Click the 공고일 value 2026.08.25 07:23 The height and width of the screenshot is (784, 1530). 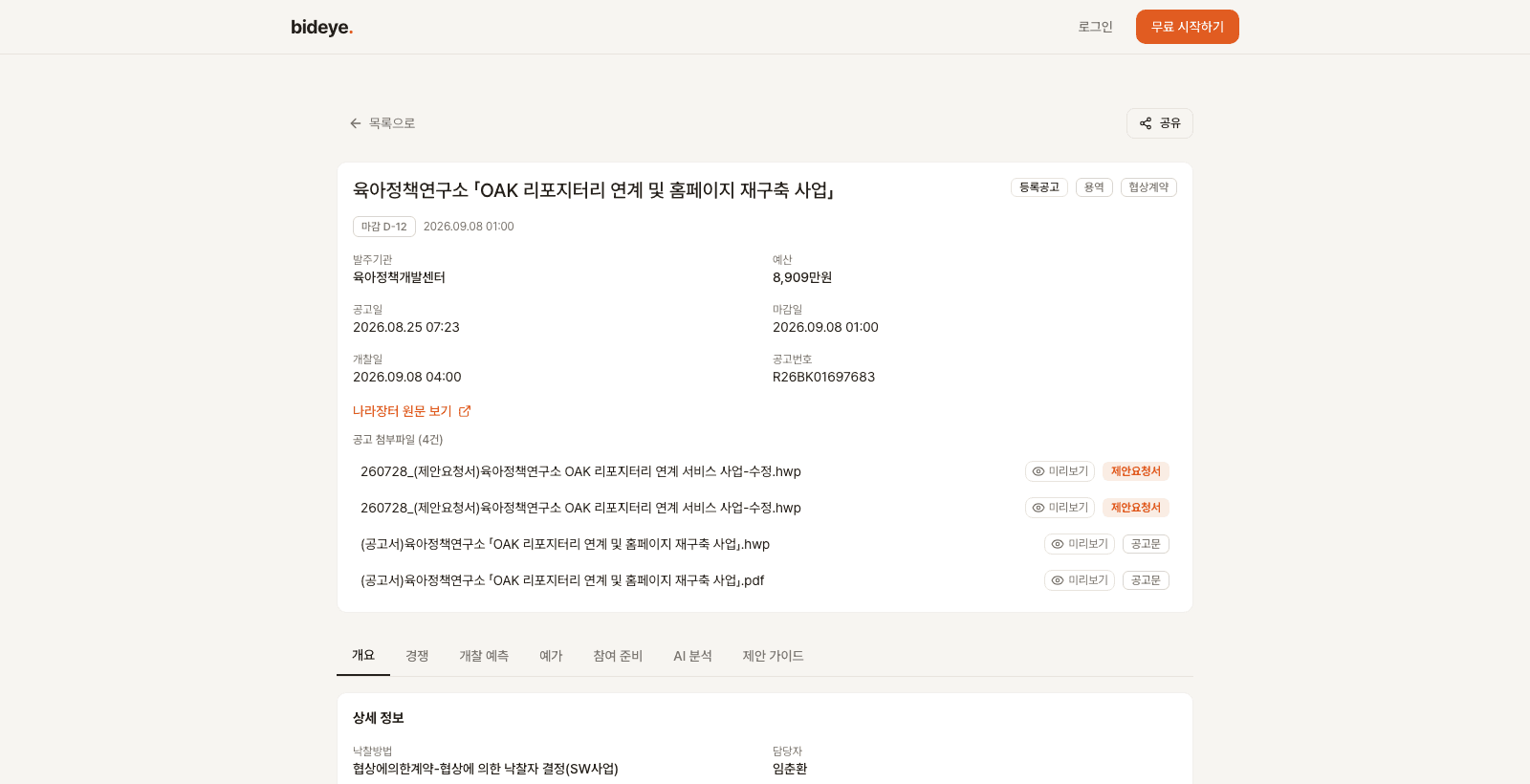[406, 327]
